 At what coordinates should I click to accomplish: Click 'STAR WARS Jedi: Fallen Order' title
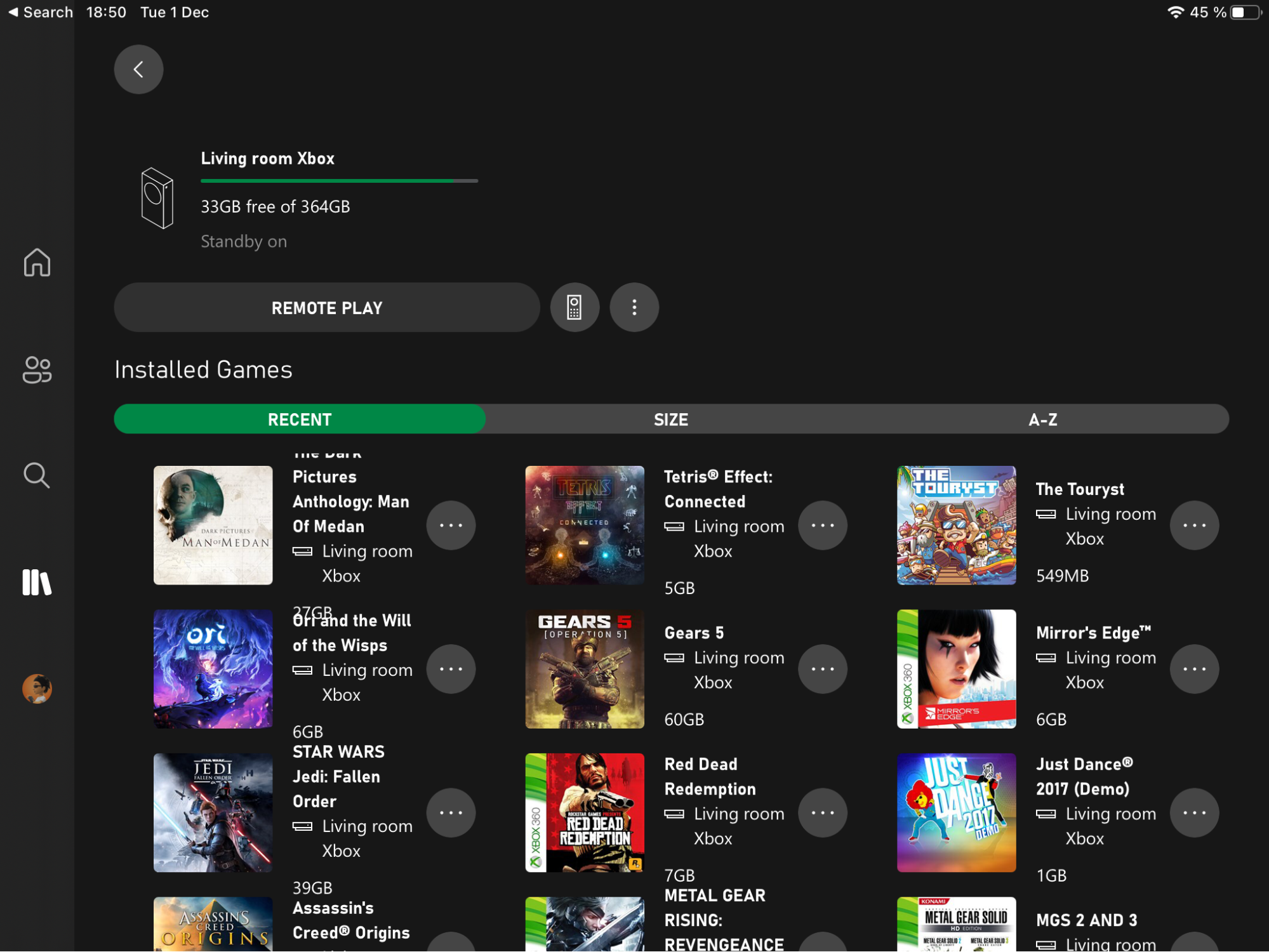pos(338,777)
